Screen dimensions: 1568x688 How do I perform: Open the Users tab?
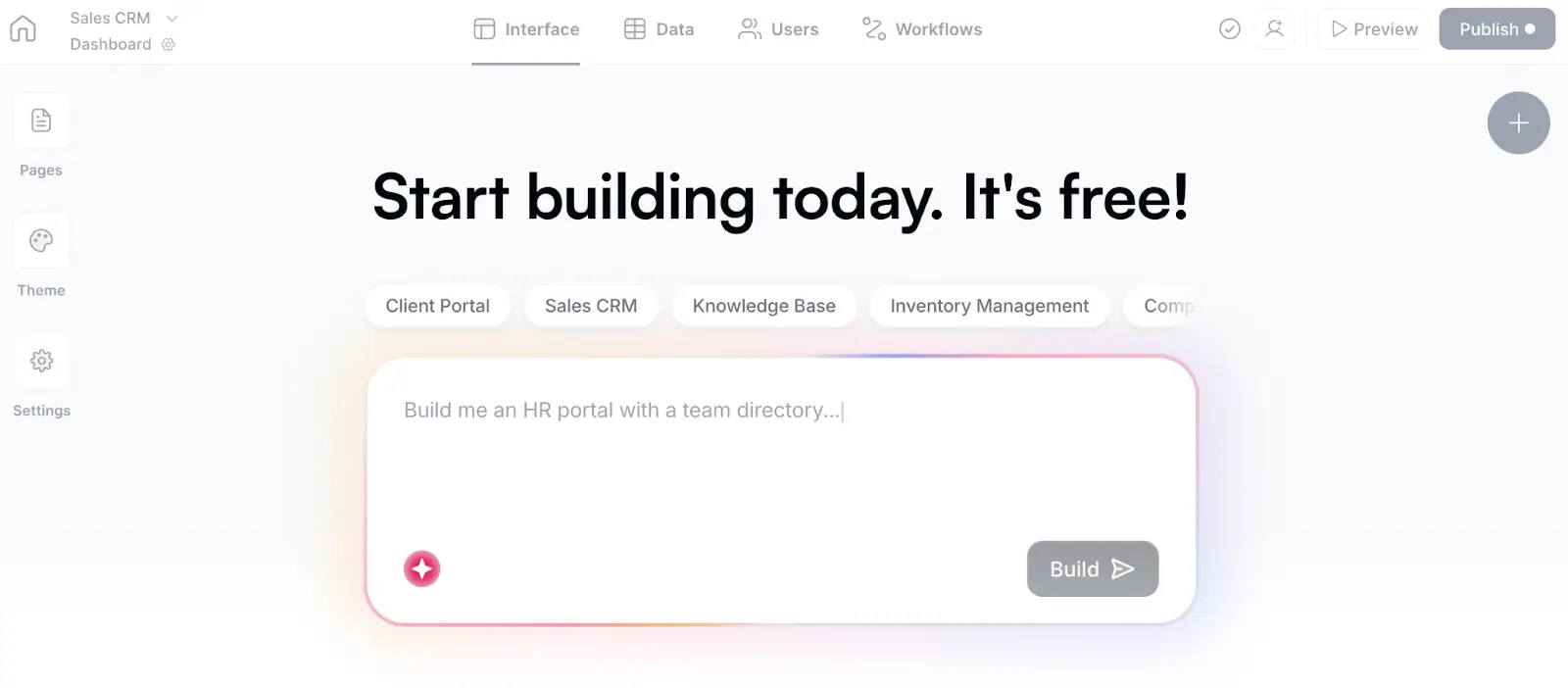[x=778, y=28]
